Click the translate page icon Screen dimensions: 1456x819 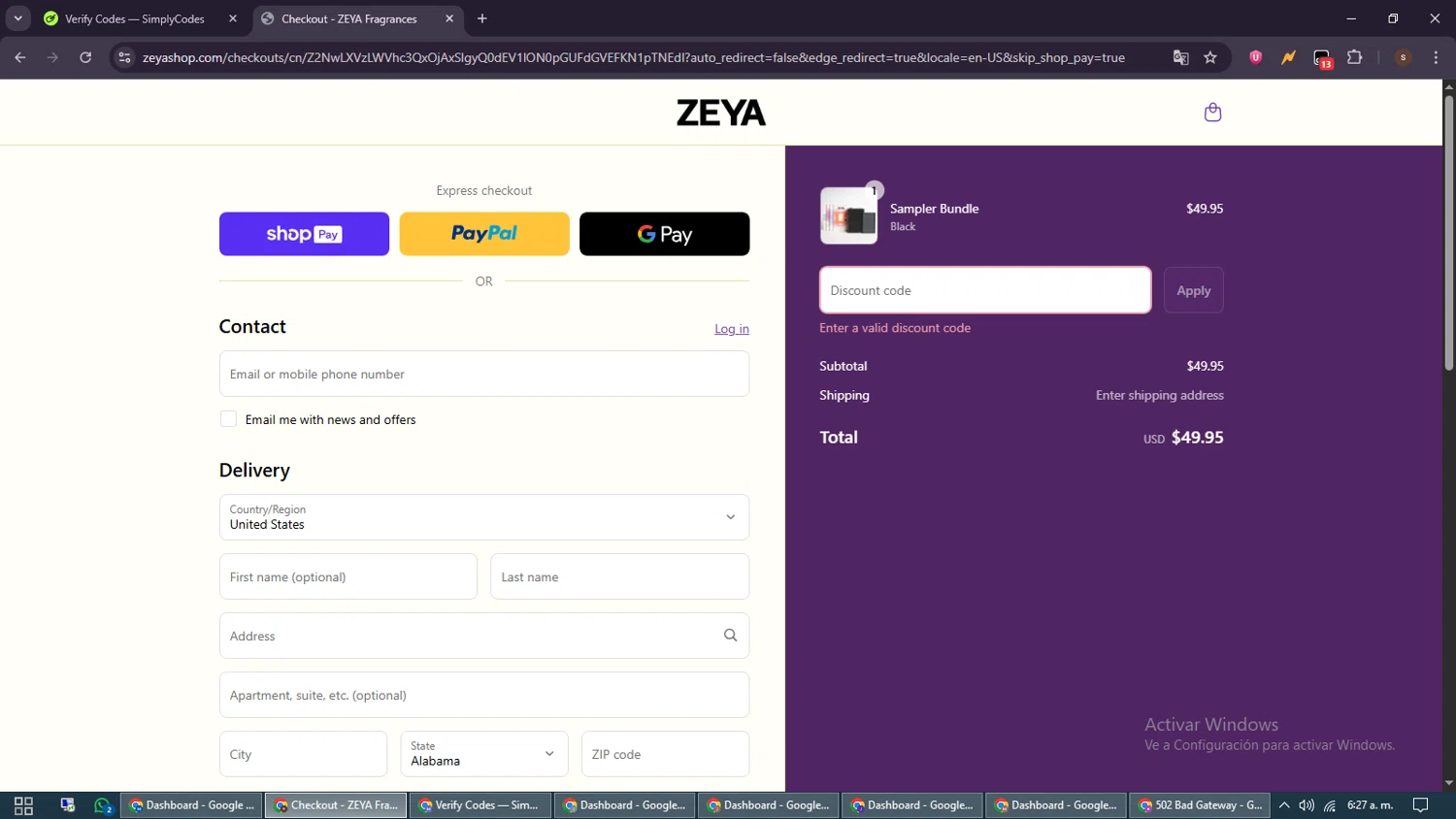[x=1180, y=57]
